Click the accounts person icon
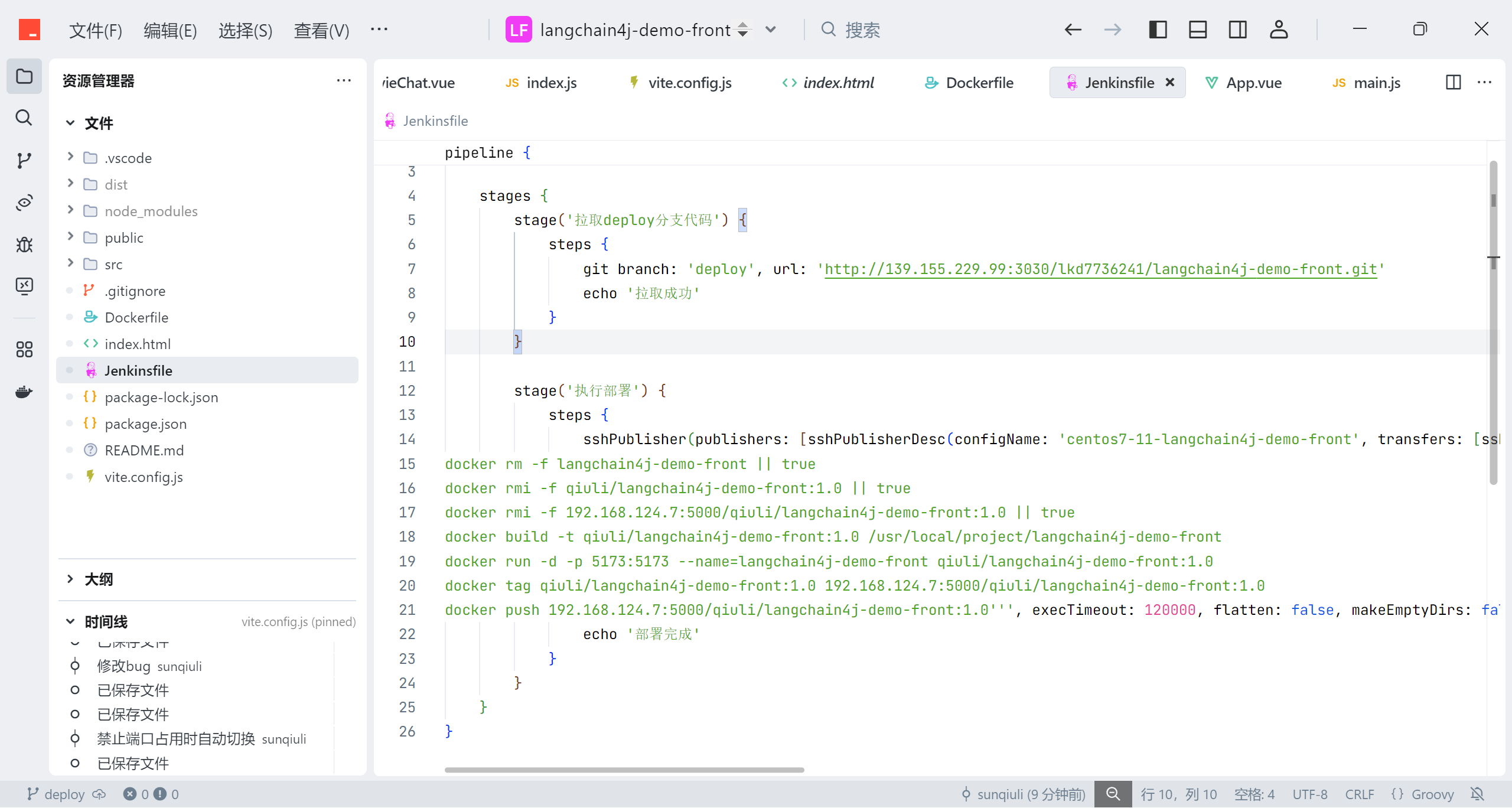1512x808 pixels. click(1278, 30)
